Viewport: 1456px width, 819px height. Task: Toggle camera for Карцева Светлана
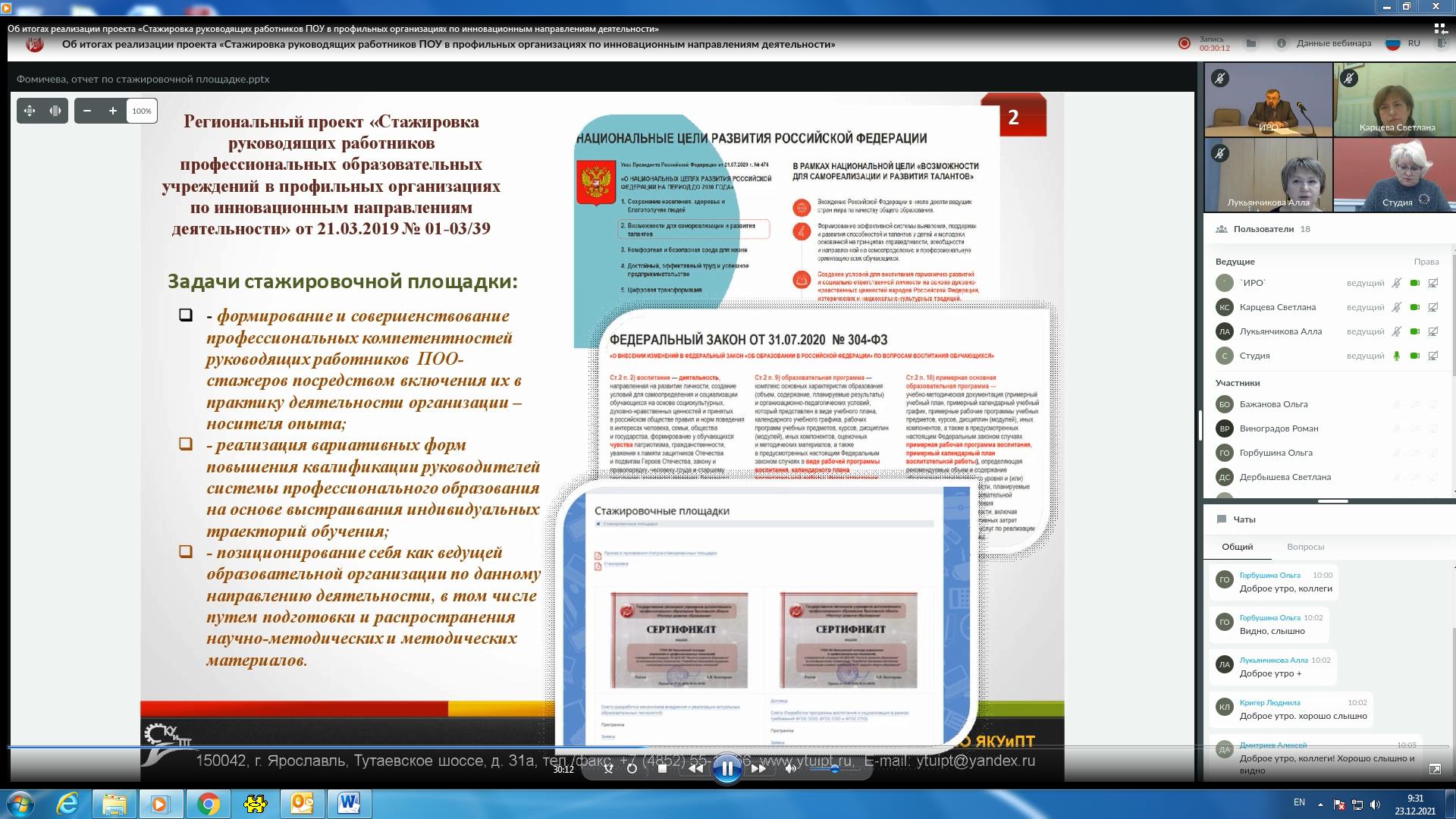(1414, 307)
